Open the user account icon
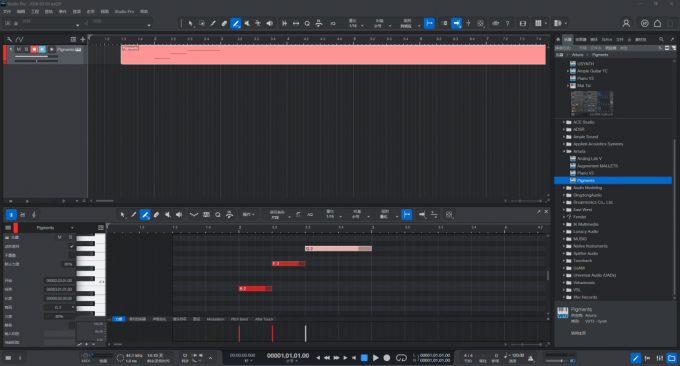 [626, 23]
